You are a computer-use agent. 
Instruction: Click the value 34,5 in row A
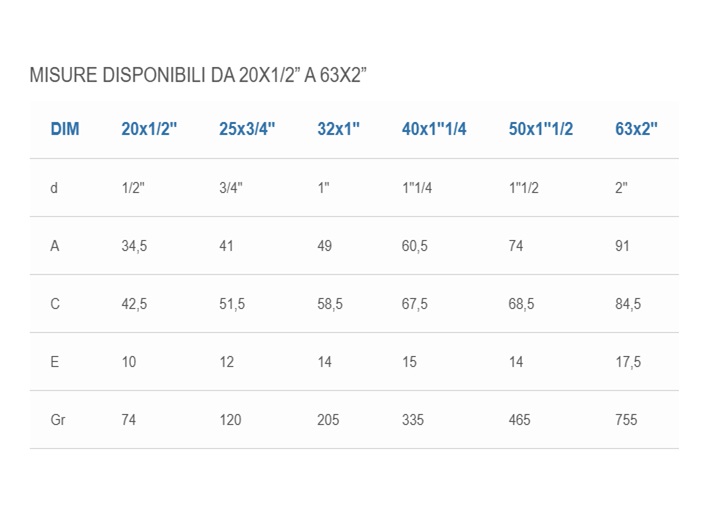point(134,246)
